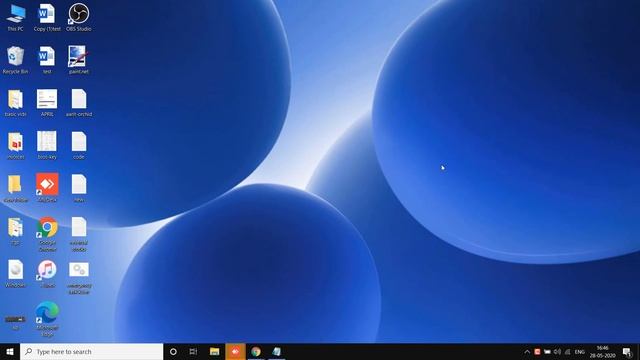This screenshot has width=640, height=360.
Task: Switch to Chrome in the taskbar
Action: (256, 351)
